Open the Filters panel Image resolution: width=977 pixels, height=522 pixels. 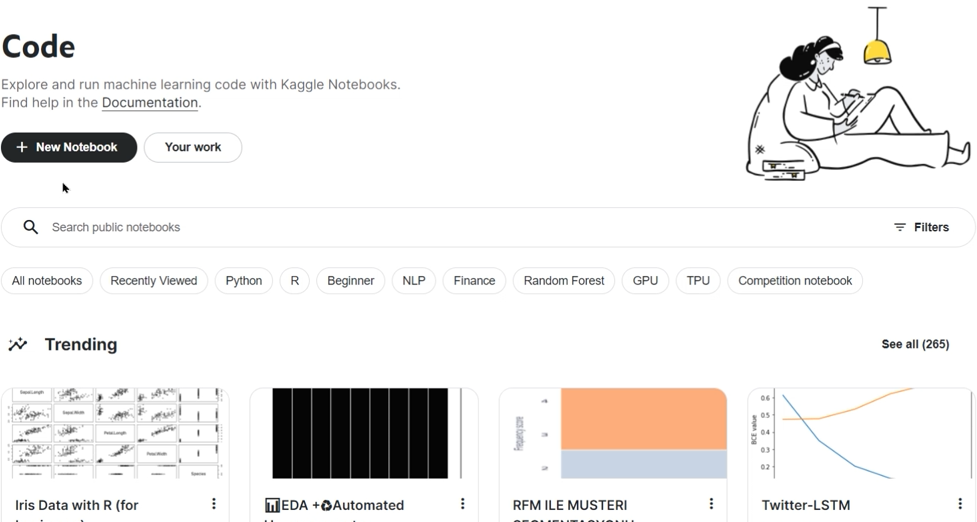[x=921, y=227]
